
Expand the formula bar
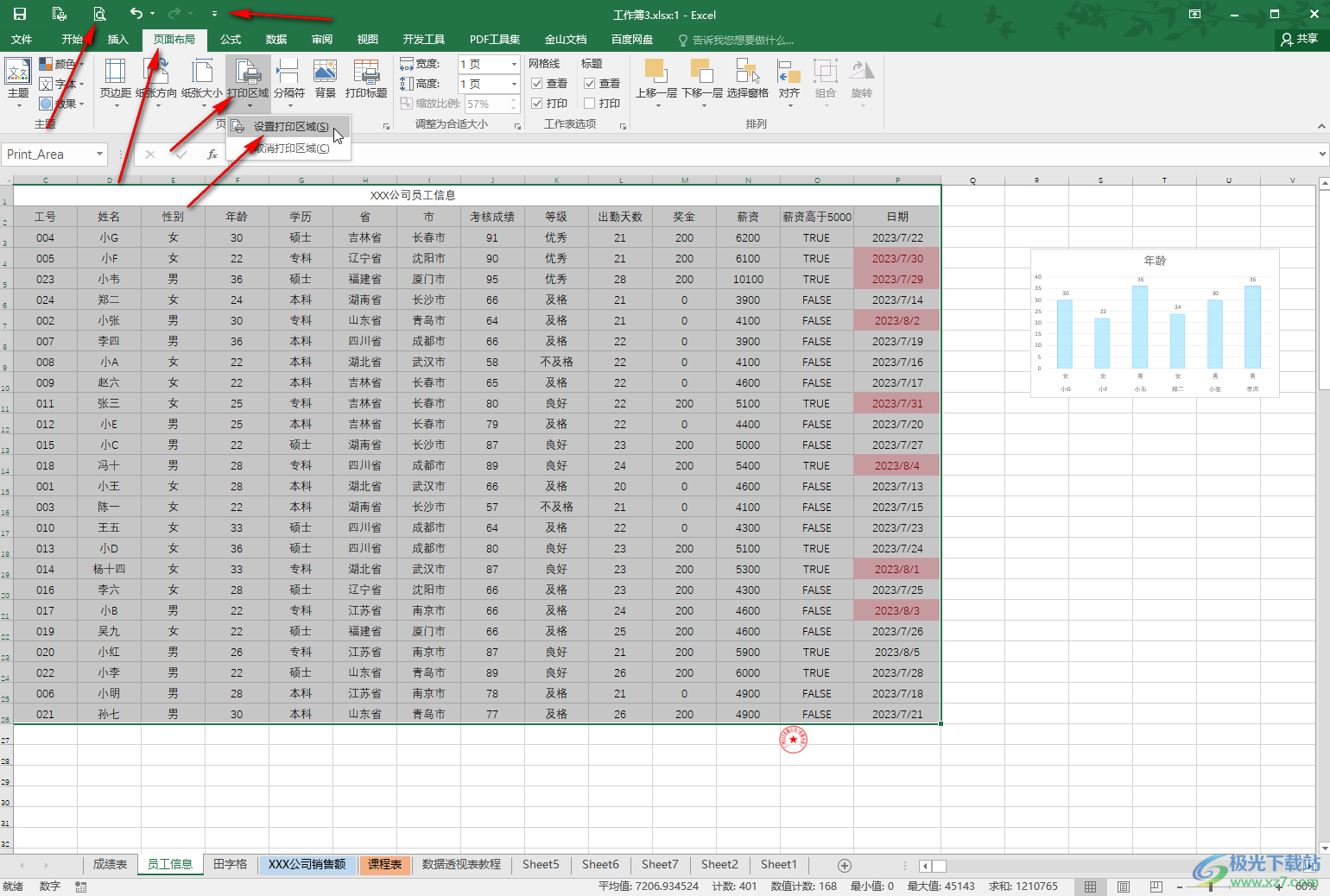coord(1322,154)
